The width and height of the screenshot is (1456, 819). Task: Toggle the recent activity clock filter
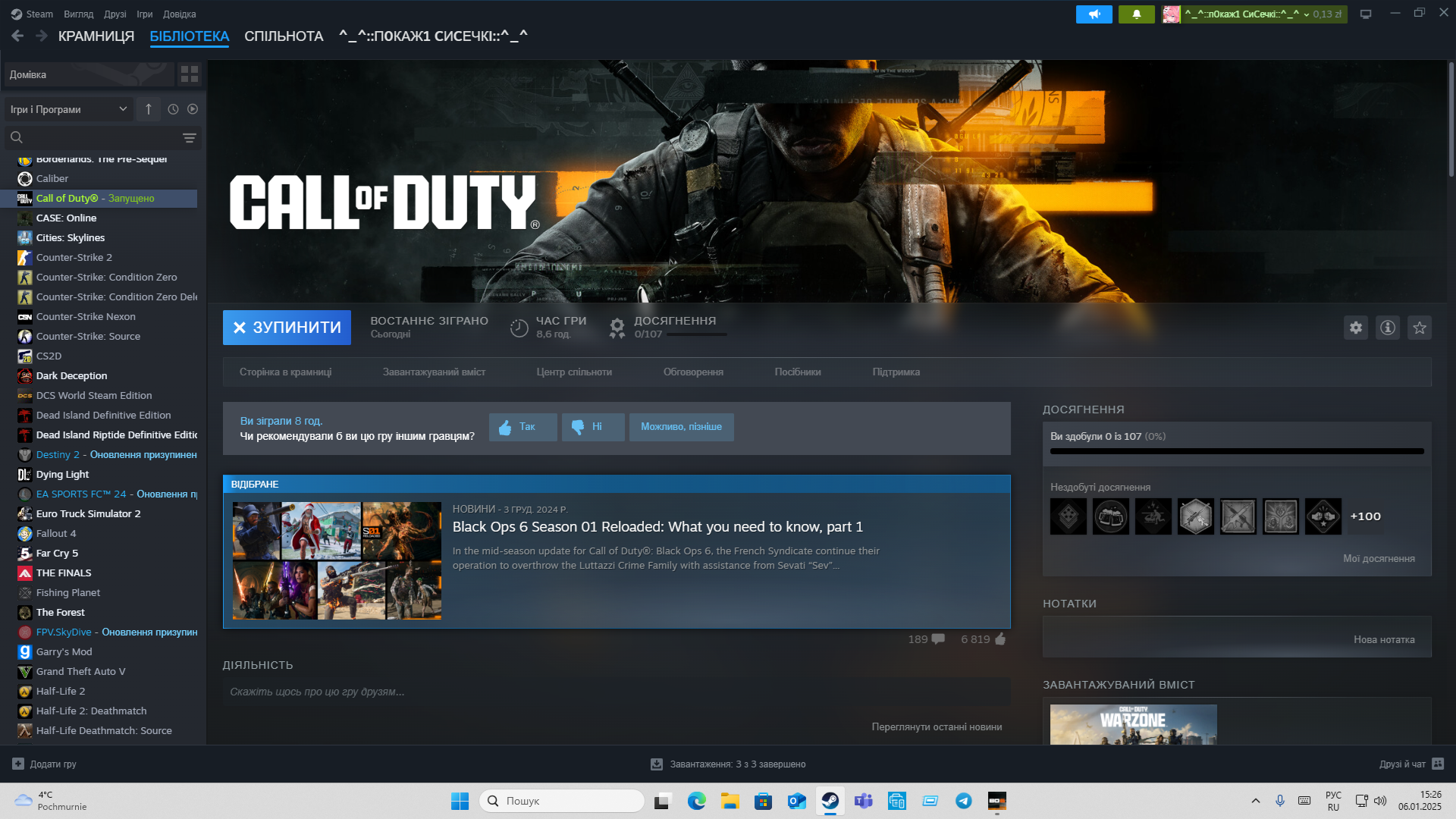click(173, 109)
